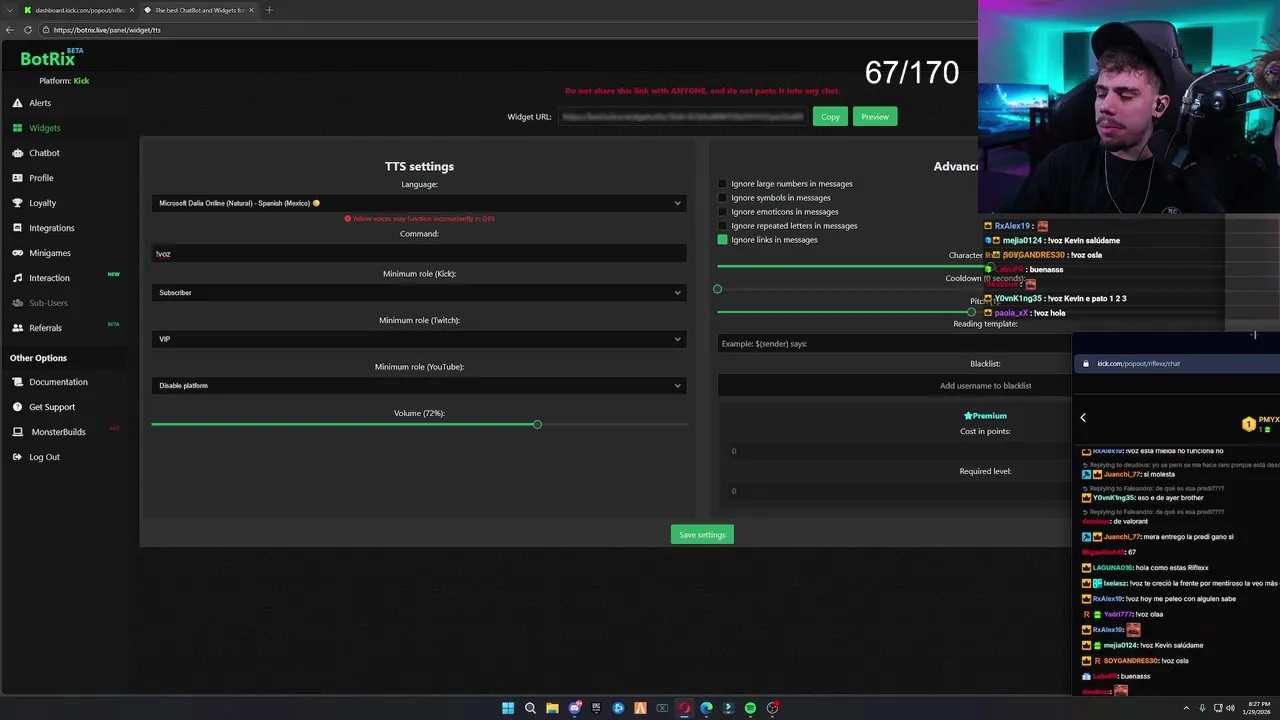Open Minimum role (Twitch) VIP dropdown
This screenshot has height=720, width=1280.
[x=419, y=339]
